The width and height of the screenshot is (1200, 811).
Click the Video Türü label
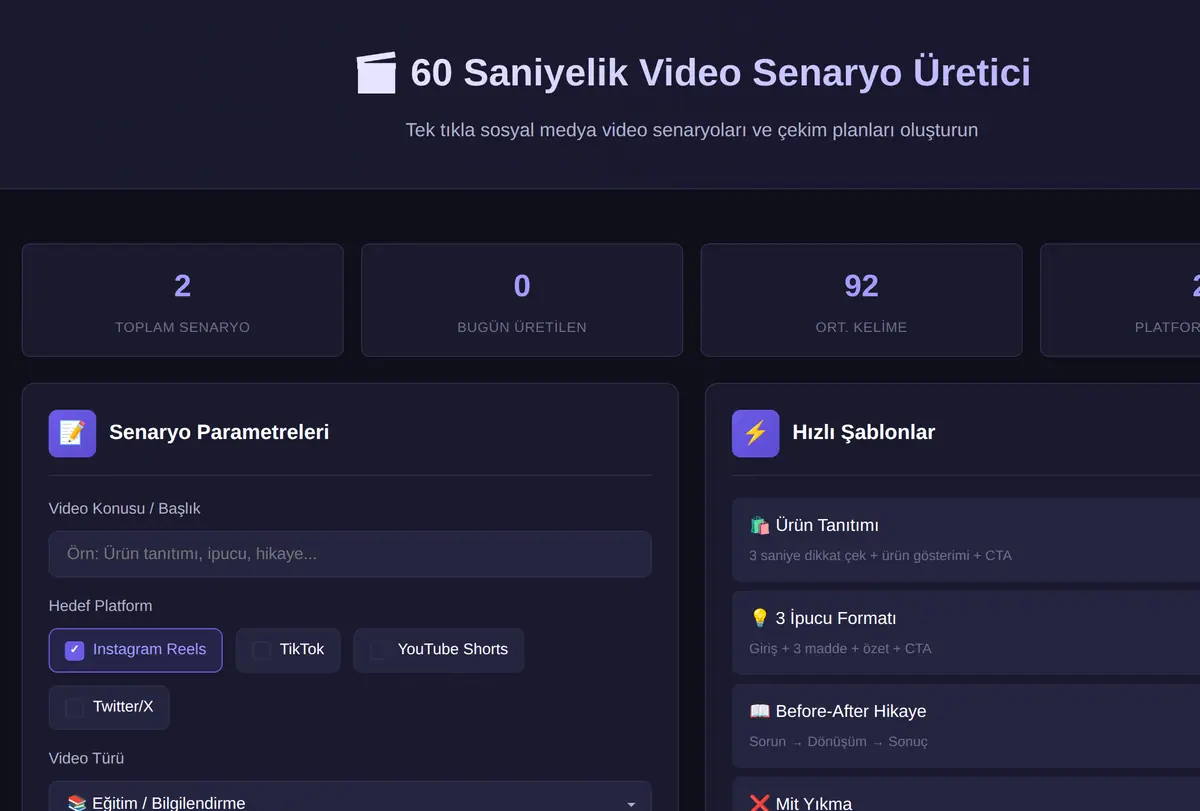click(x=86, y=759)
